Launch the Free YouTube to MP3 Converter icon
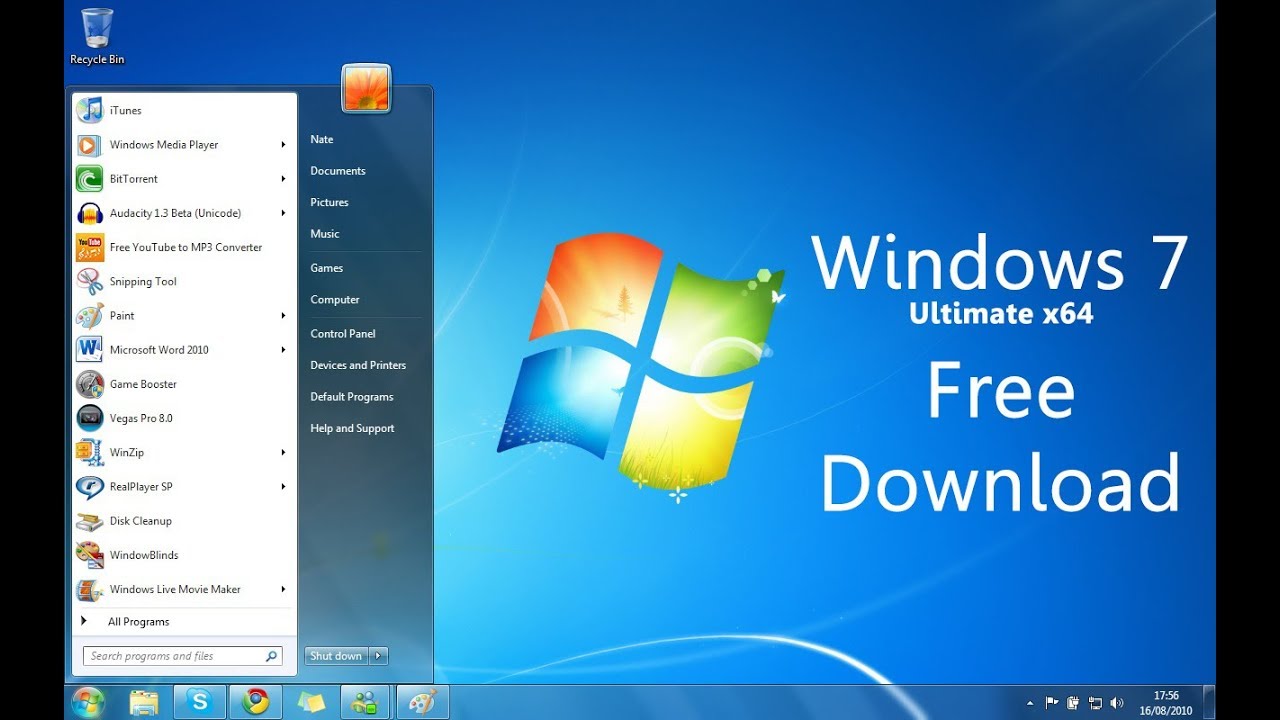This screenshot has height=720, width=1280. pyautogui.click(x=90, y=247)
